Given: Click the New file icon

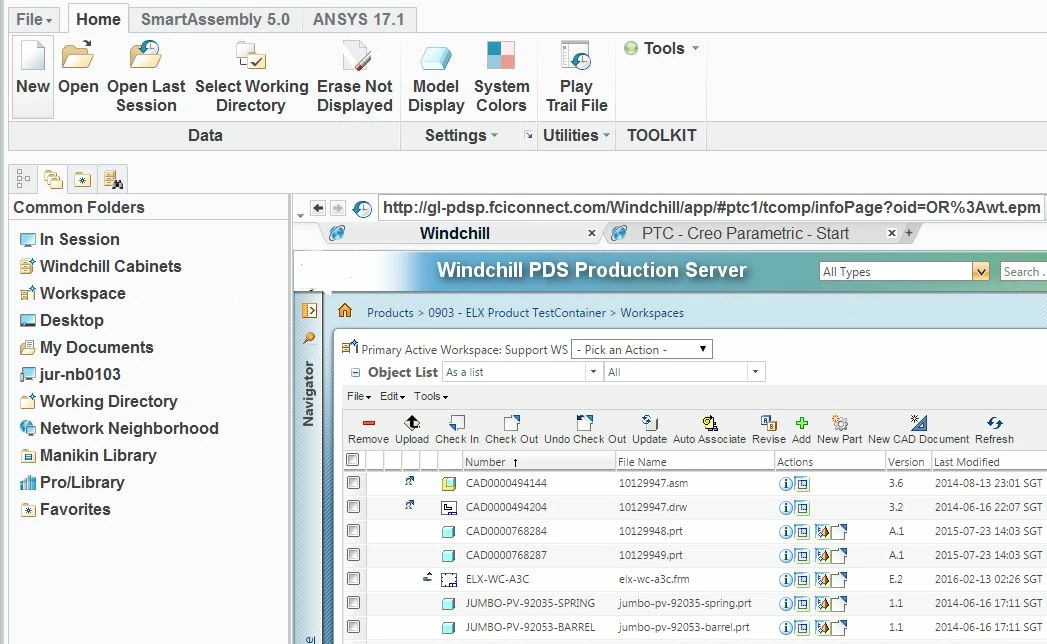Looking at the screenshot, I should tap(33, 55).
